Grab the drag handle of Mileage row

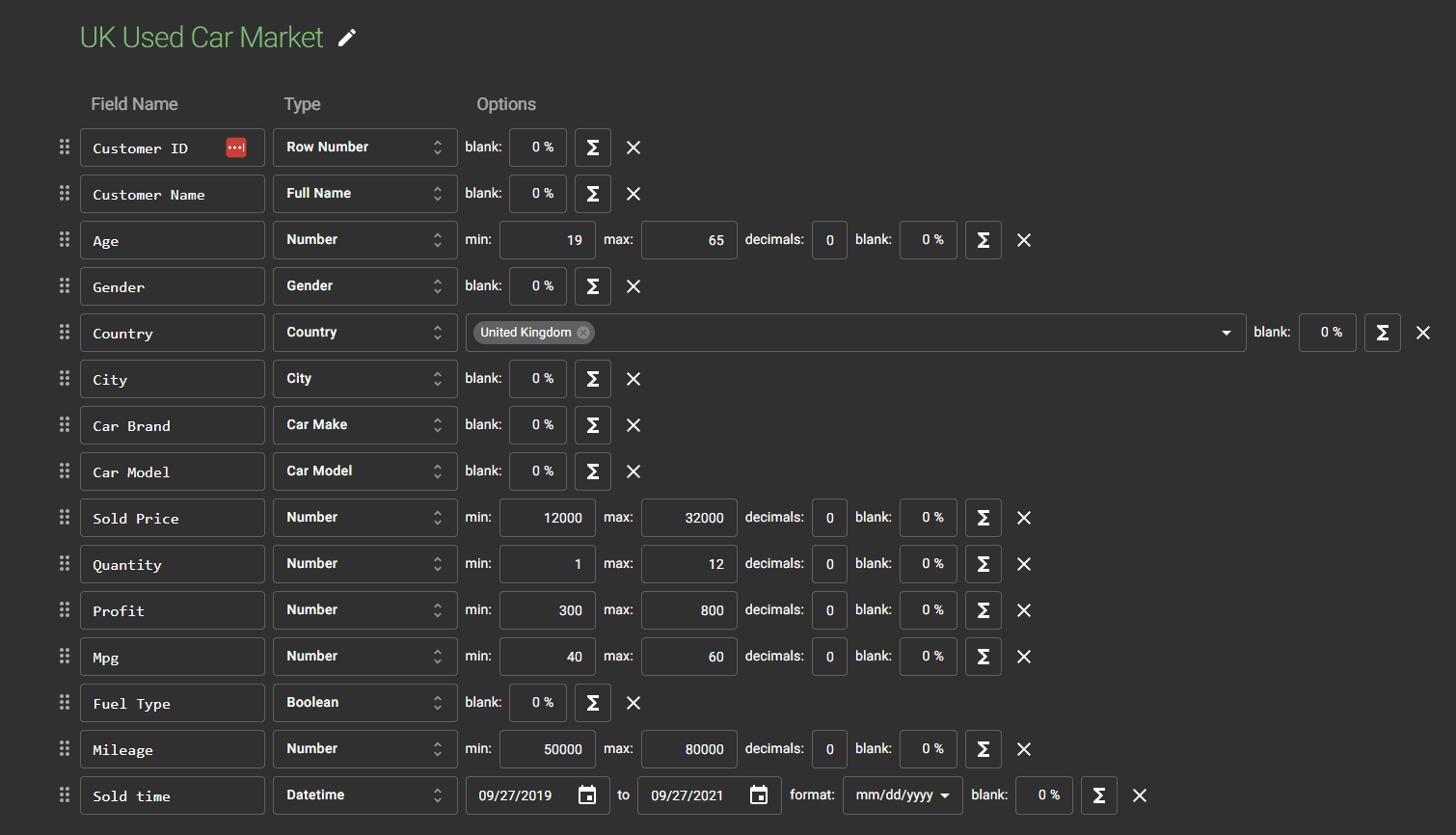point(65,748)
